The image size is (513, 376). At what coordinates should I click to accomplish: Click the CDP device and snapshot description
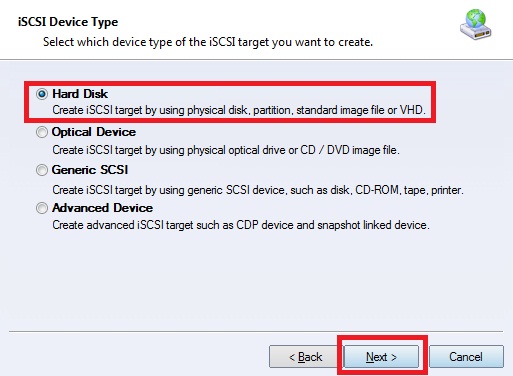241,225
